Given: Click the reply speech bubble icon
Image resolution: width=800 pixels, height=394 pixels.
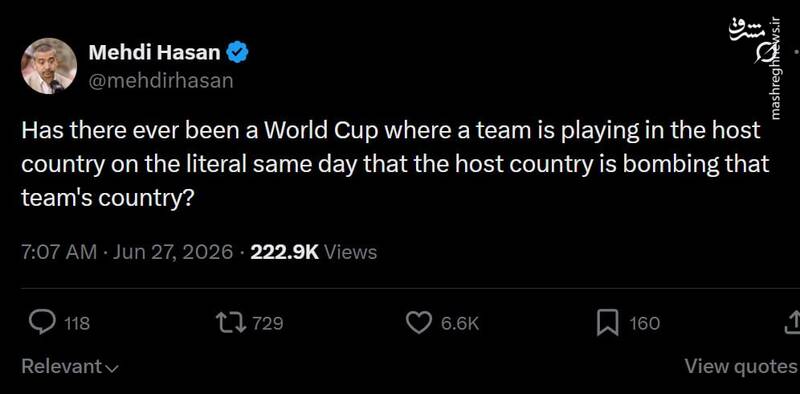Looking at the screenshot, I should [x=42, y=323].
